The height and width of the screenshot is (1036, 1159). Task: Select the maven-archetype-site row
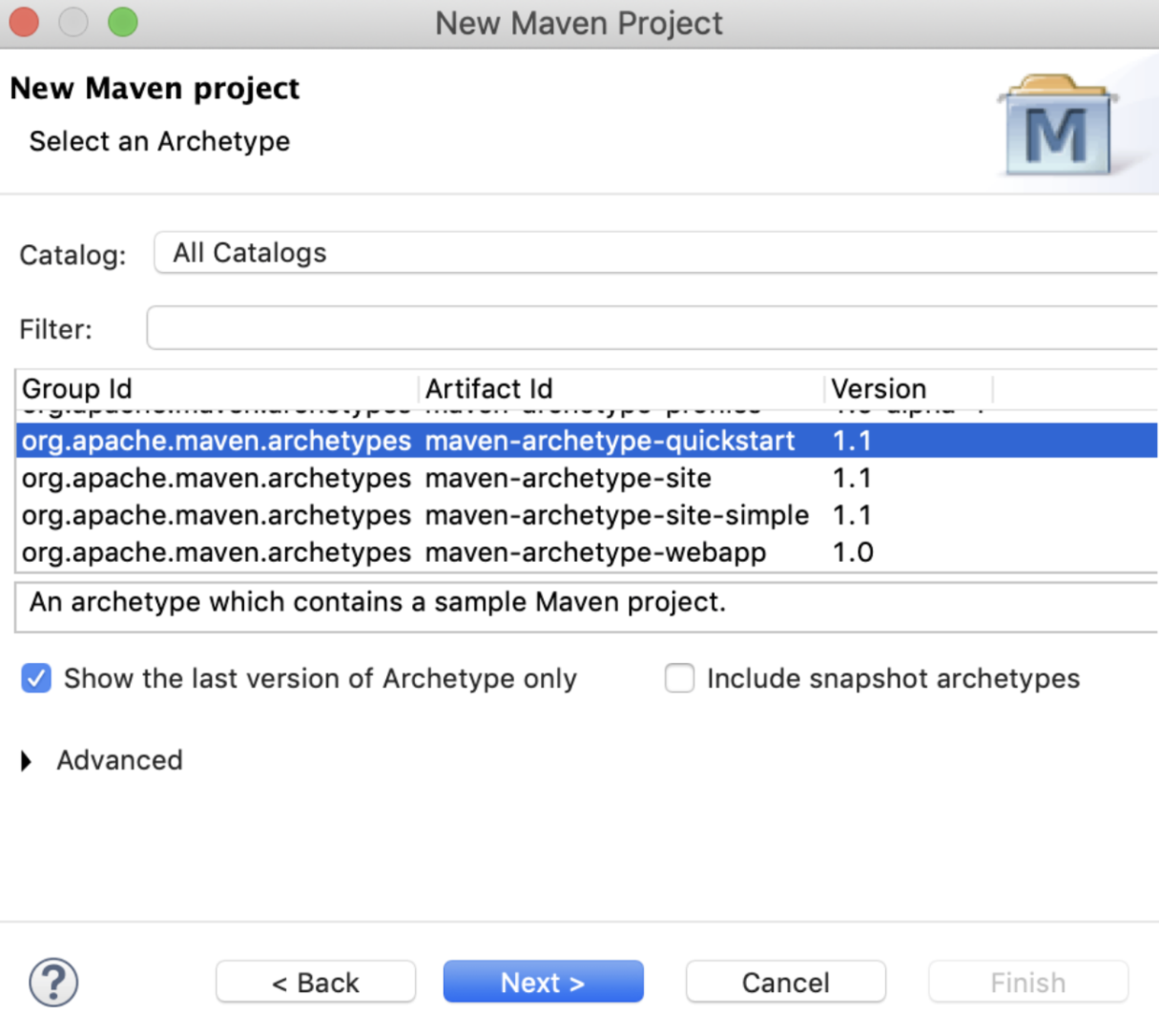tap(587, 478)
